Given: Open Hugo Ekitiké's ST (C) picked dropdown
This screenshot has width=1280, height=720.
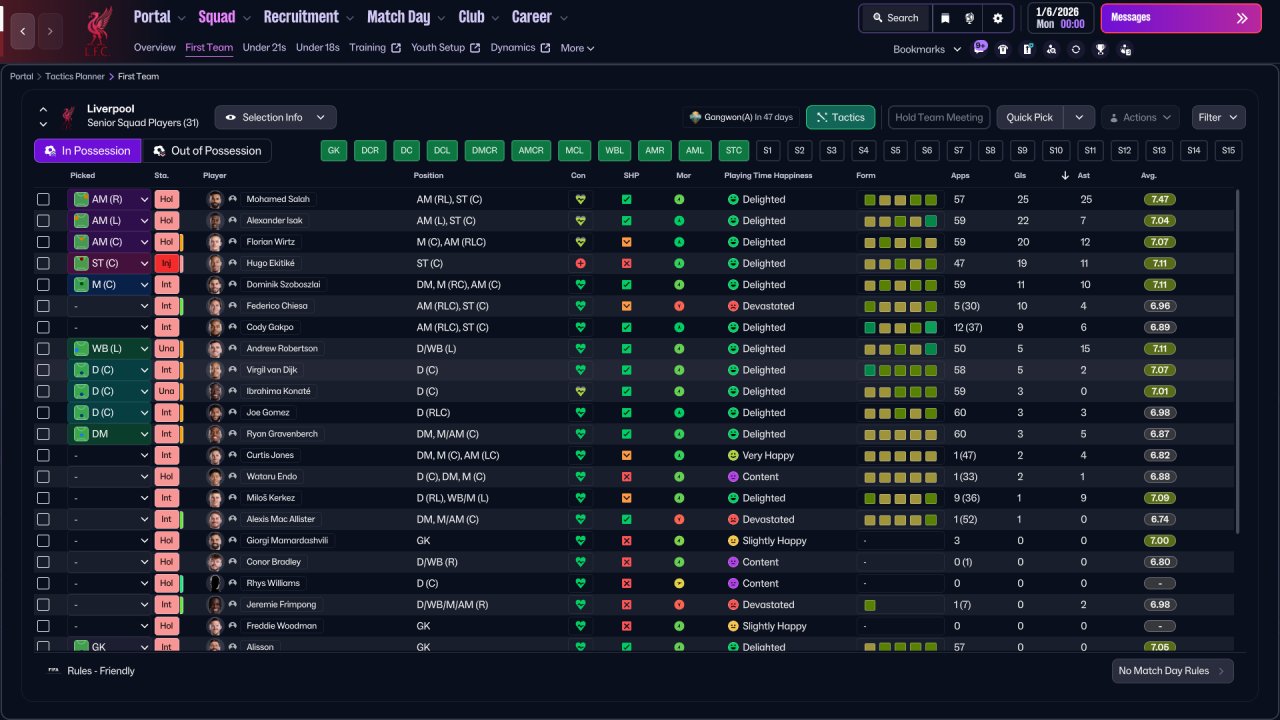Looking at the screenshot, I should point(109,263).
